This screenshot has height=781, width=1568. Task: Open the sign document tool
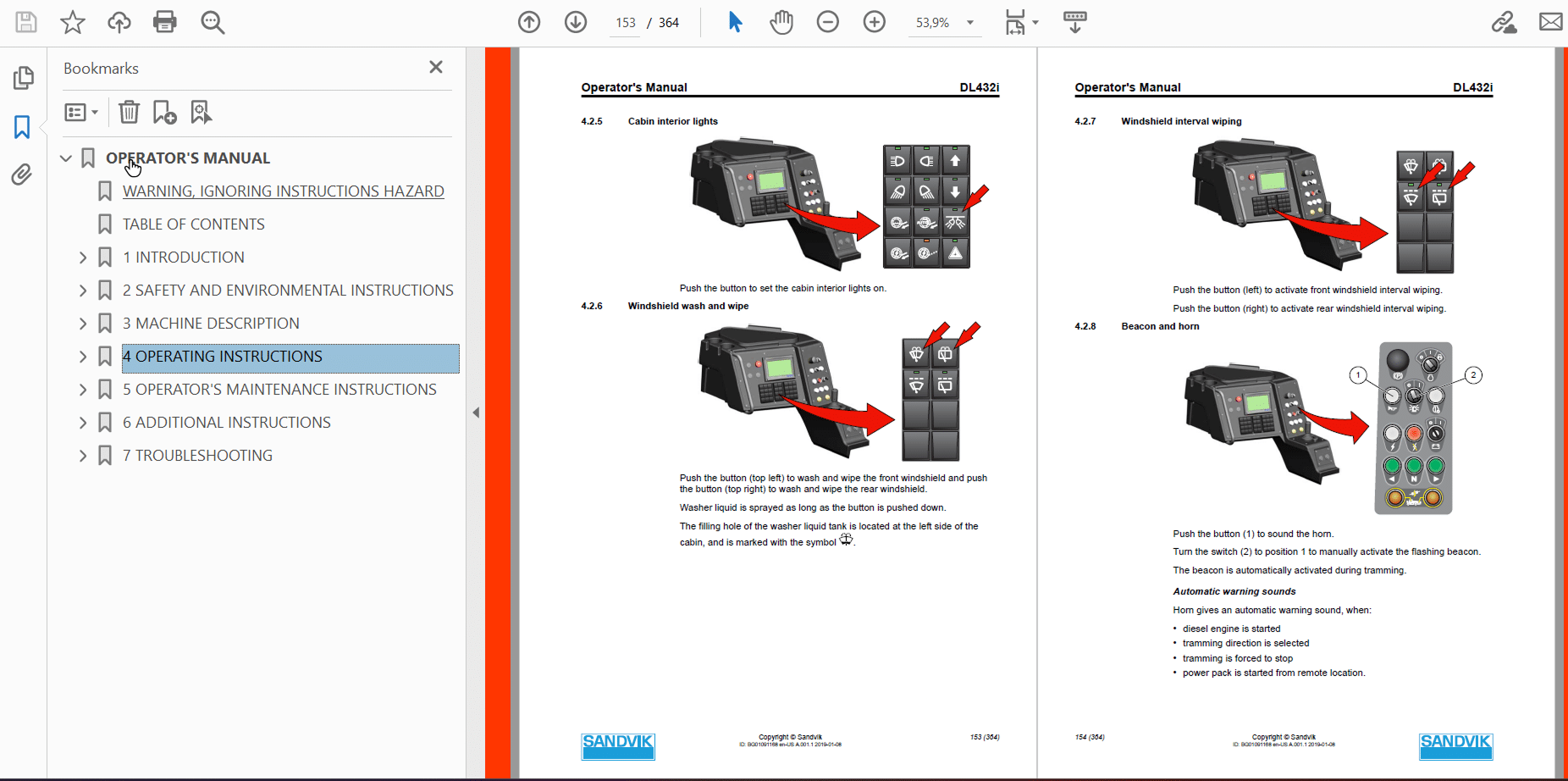click(x=1505, y=22)
